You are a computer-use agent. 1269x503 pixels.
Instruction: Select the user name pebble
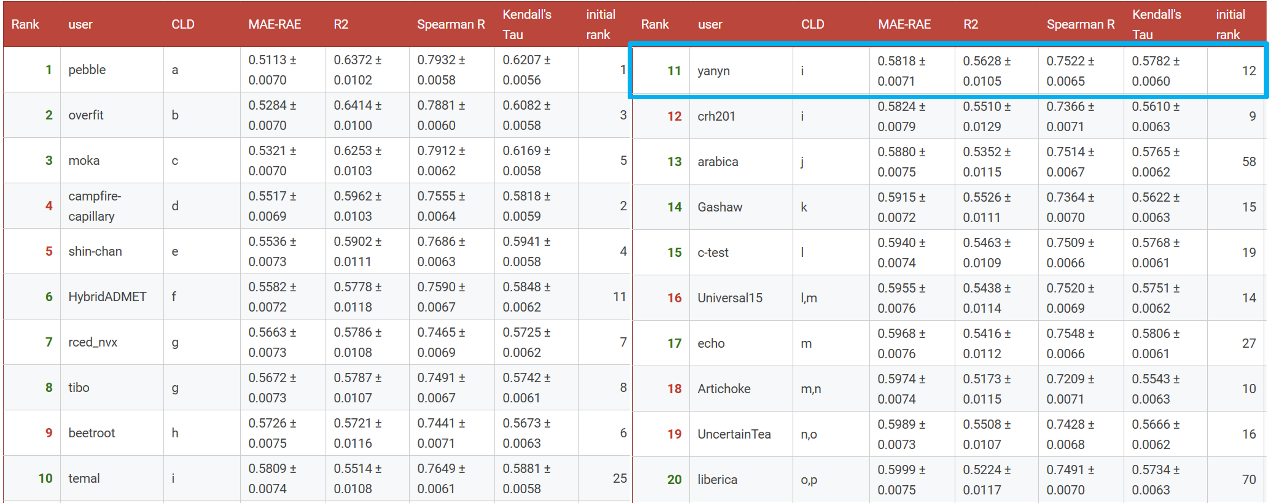pyautogui.click(x=87, y=70)
